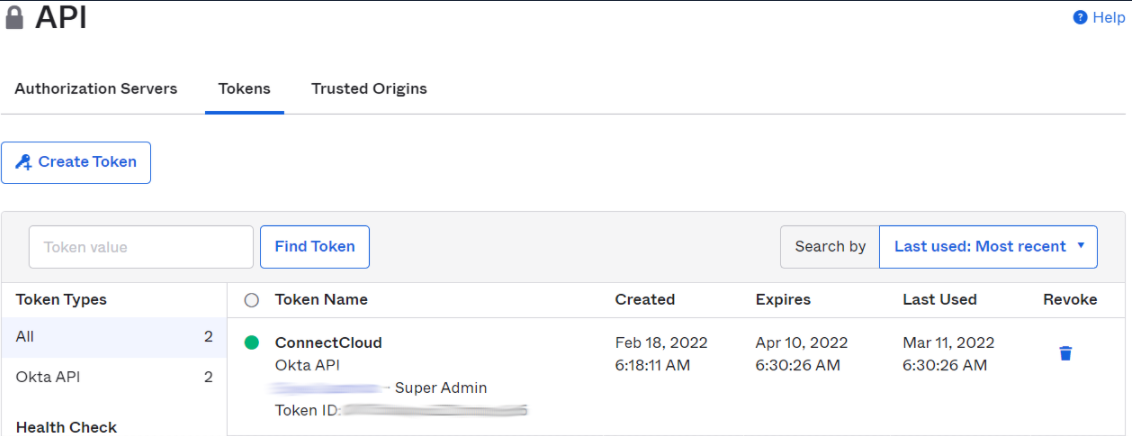
Task: Select the Tokens tab
Action: tap(244, 89)
